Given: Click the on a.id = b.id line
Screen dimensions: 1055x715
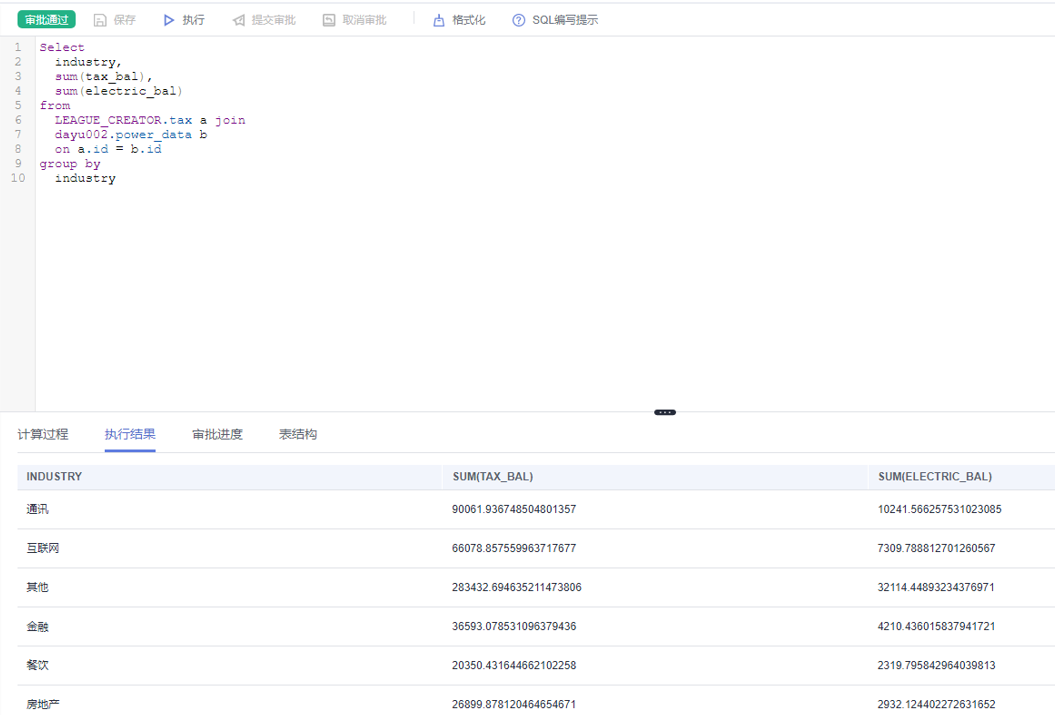Looking at the screenshot, I should [108, 149].
